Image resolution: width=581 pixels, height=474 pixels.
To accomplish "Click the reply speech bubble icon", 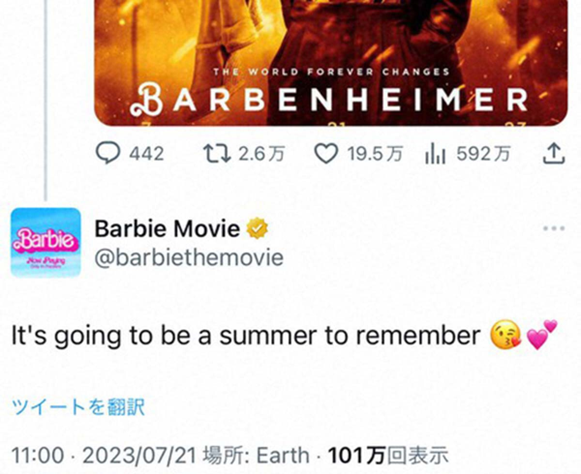I will [x=108, y=153].
